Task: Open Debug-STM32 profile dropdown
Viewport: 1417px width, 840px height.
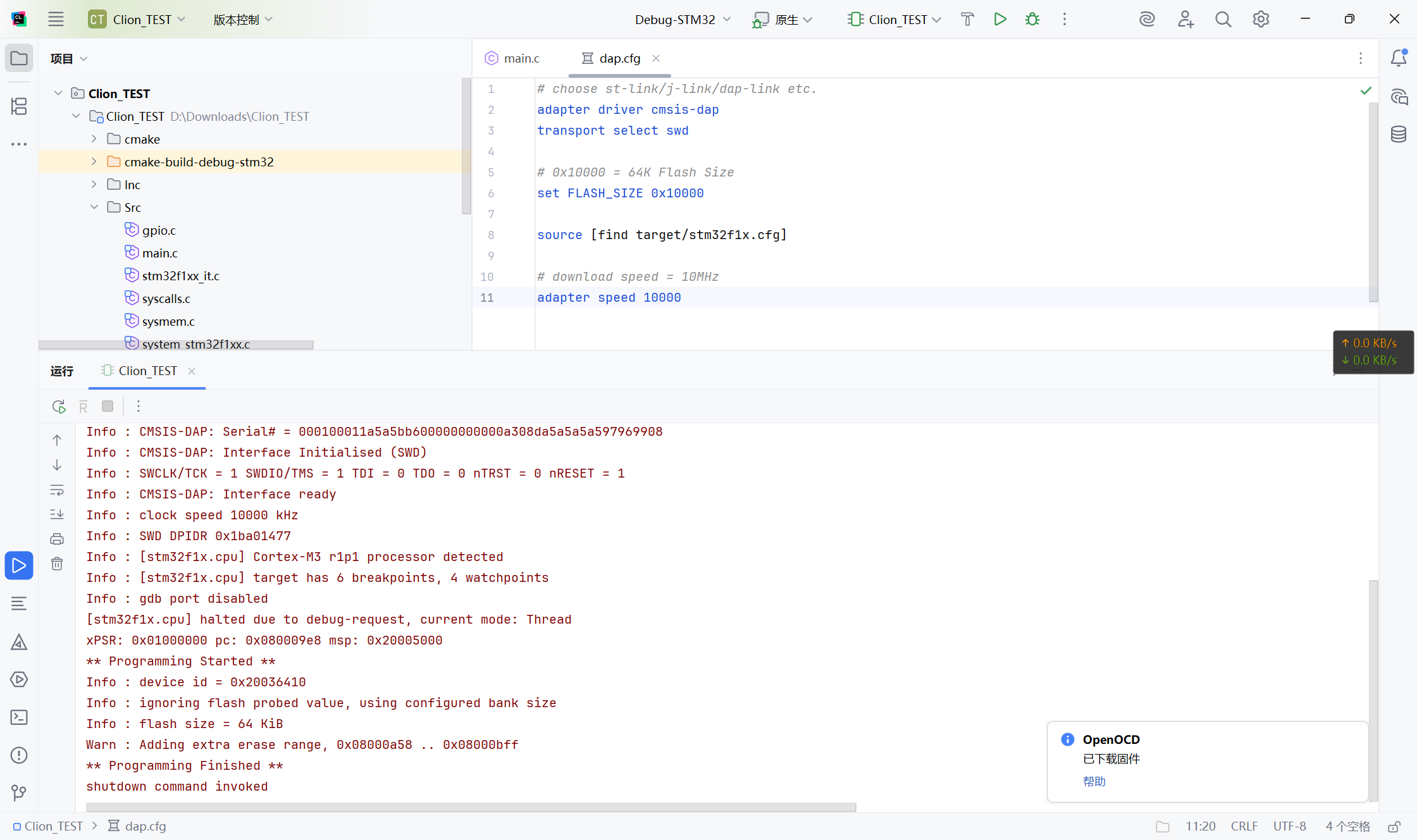Action: [683, 20]
